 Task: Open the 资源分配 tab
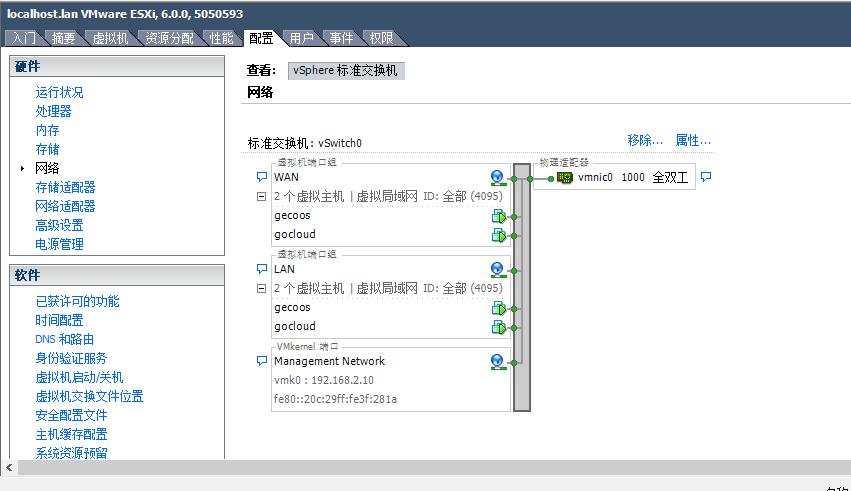coord(169,38)
